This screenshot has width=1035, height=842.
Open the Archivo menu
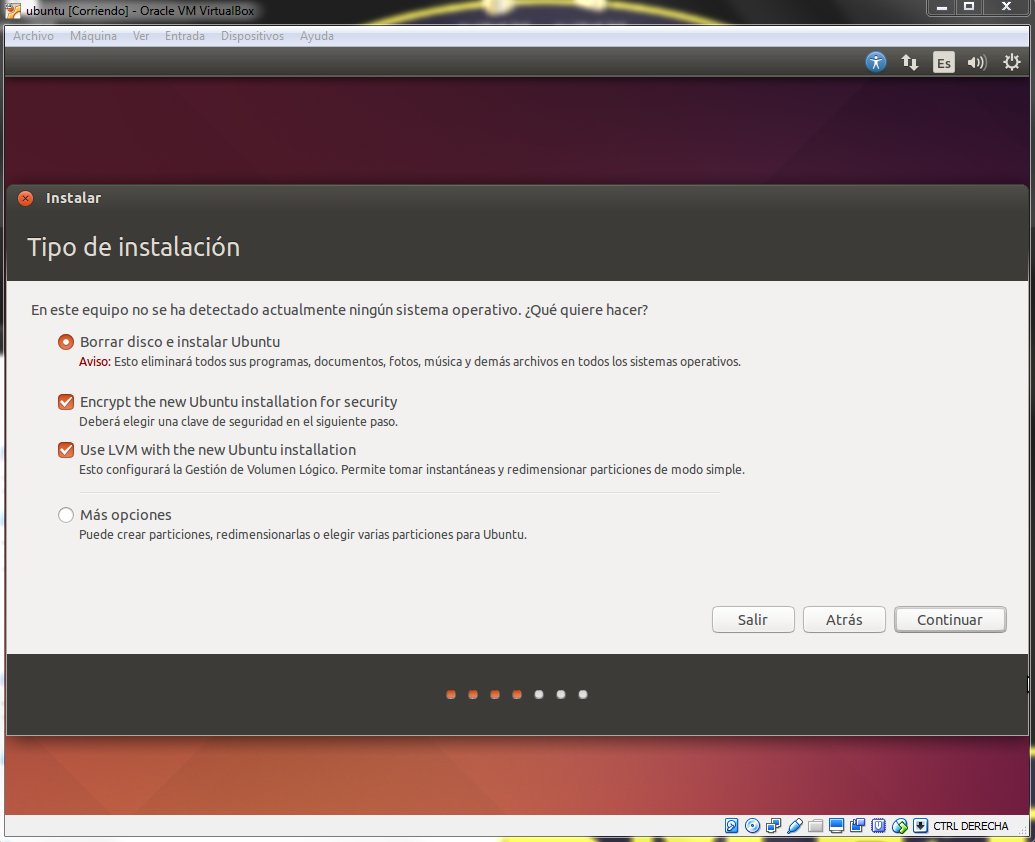[33, 36]
